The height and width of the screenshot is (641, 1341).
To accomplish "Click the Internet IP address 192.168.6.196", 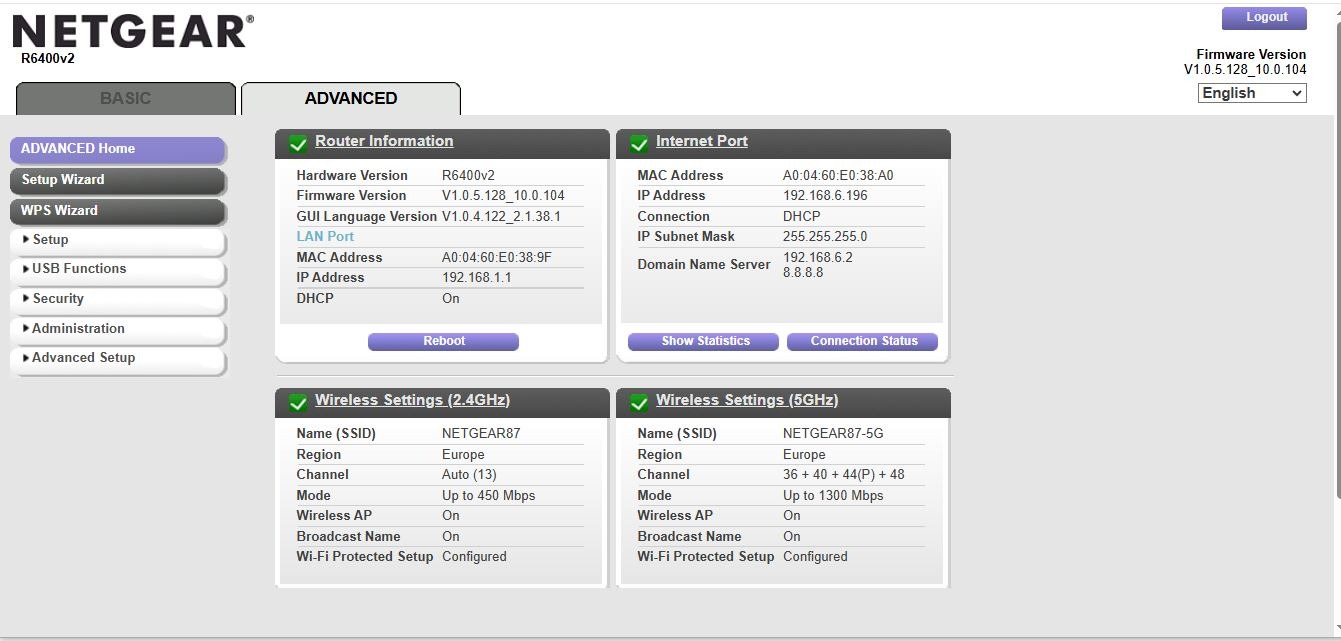I will [825, 196].
